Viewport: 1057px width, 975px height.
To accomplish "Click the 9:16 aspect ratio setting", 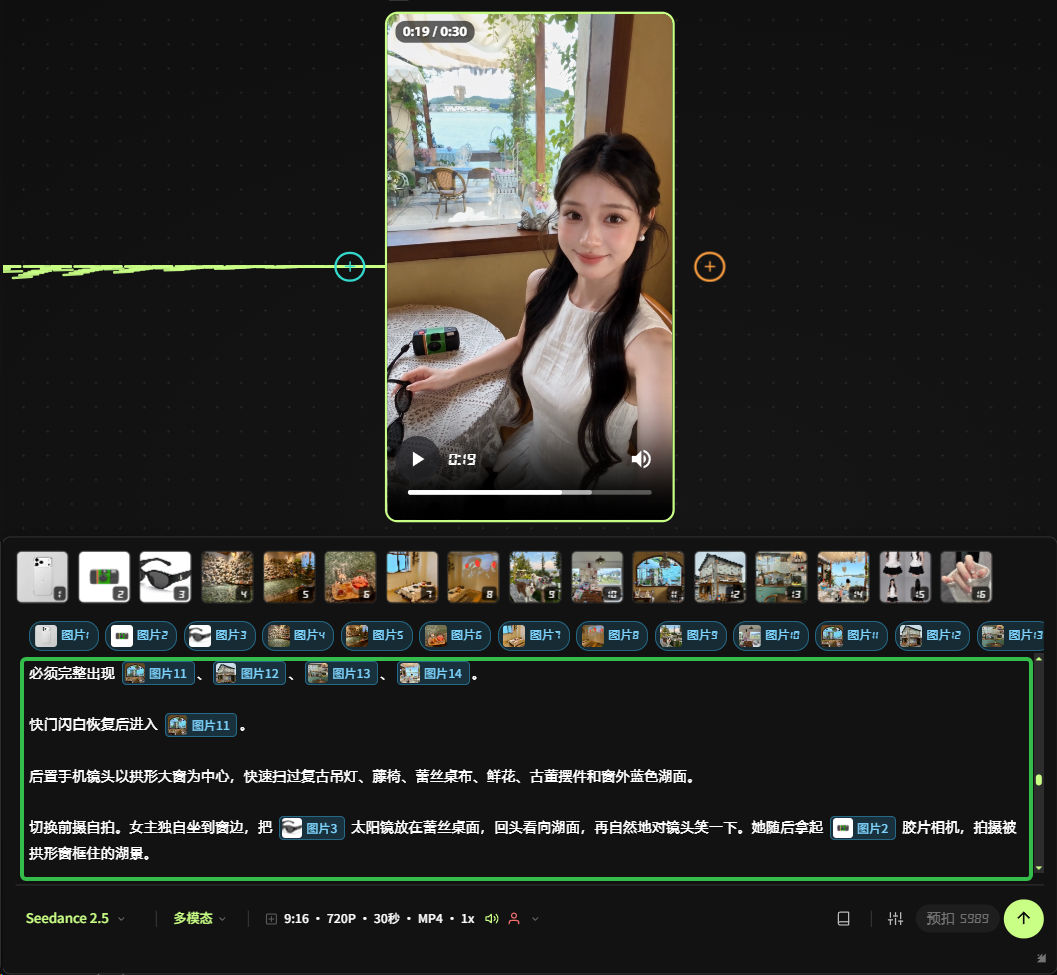I will (x=296, y=919).
